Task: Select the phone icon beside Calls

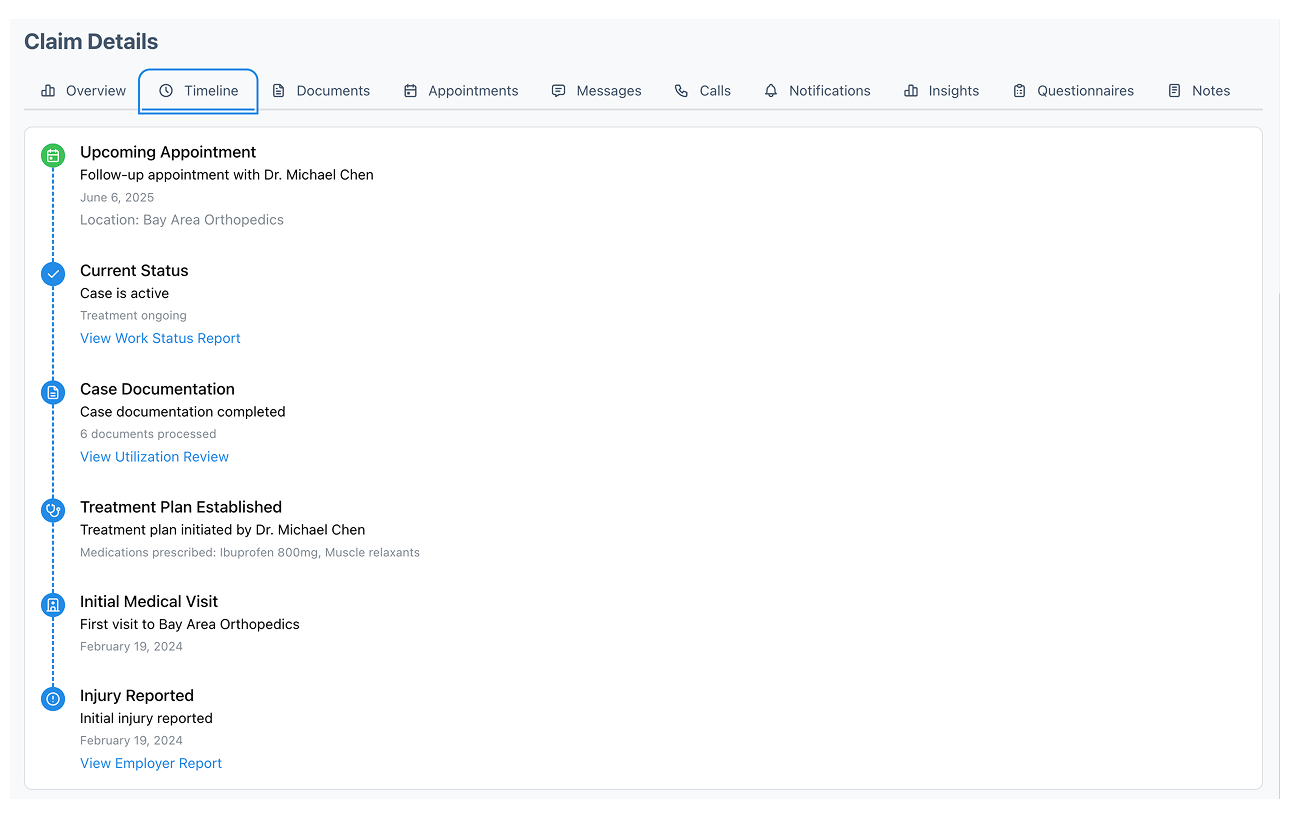Action: (681, 90)
